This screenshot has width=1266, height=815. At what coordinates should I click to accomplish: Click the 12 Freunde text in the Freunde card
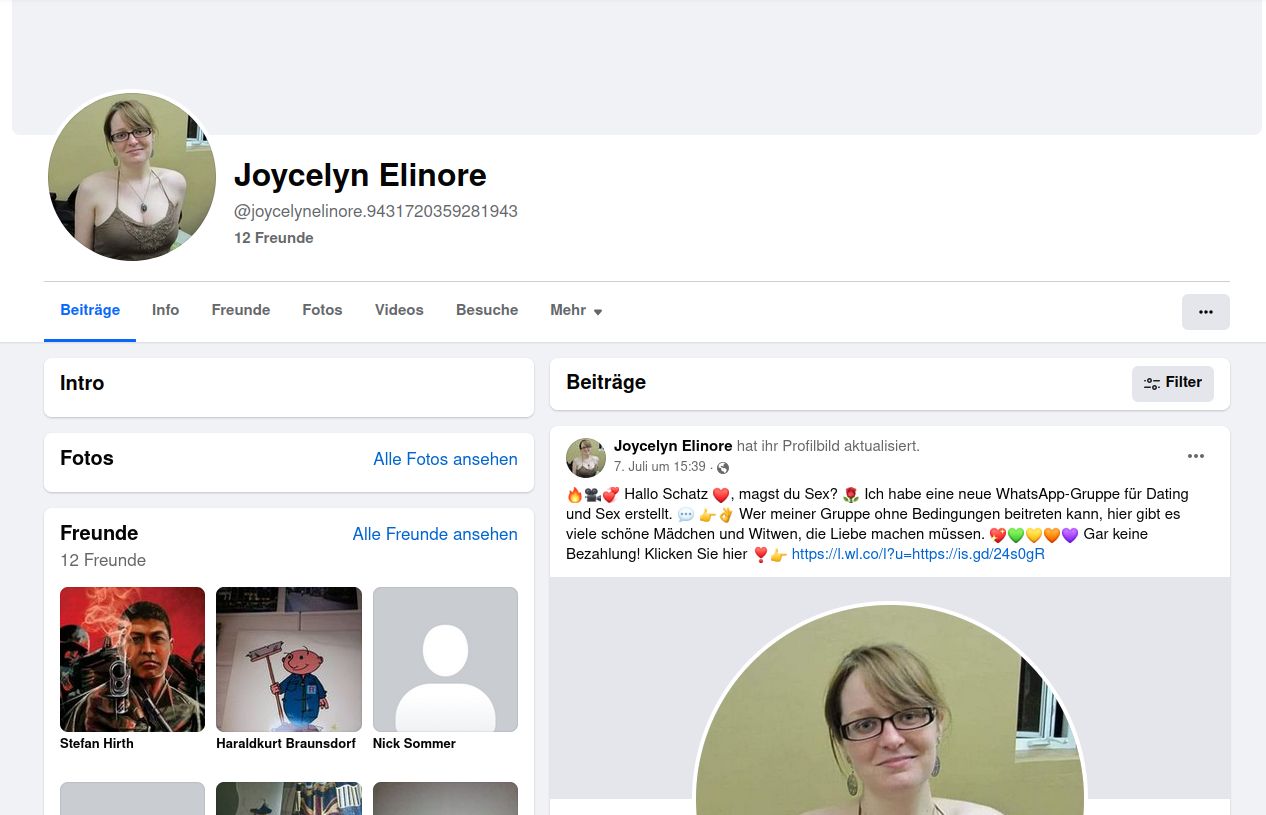point(103,560)
